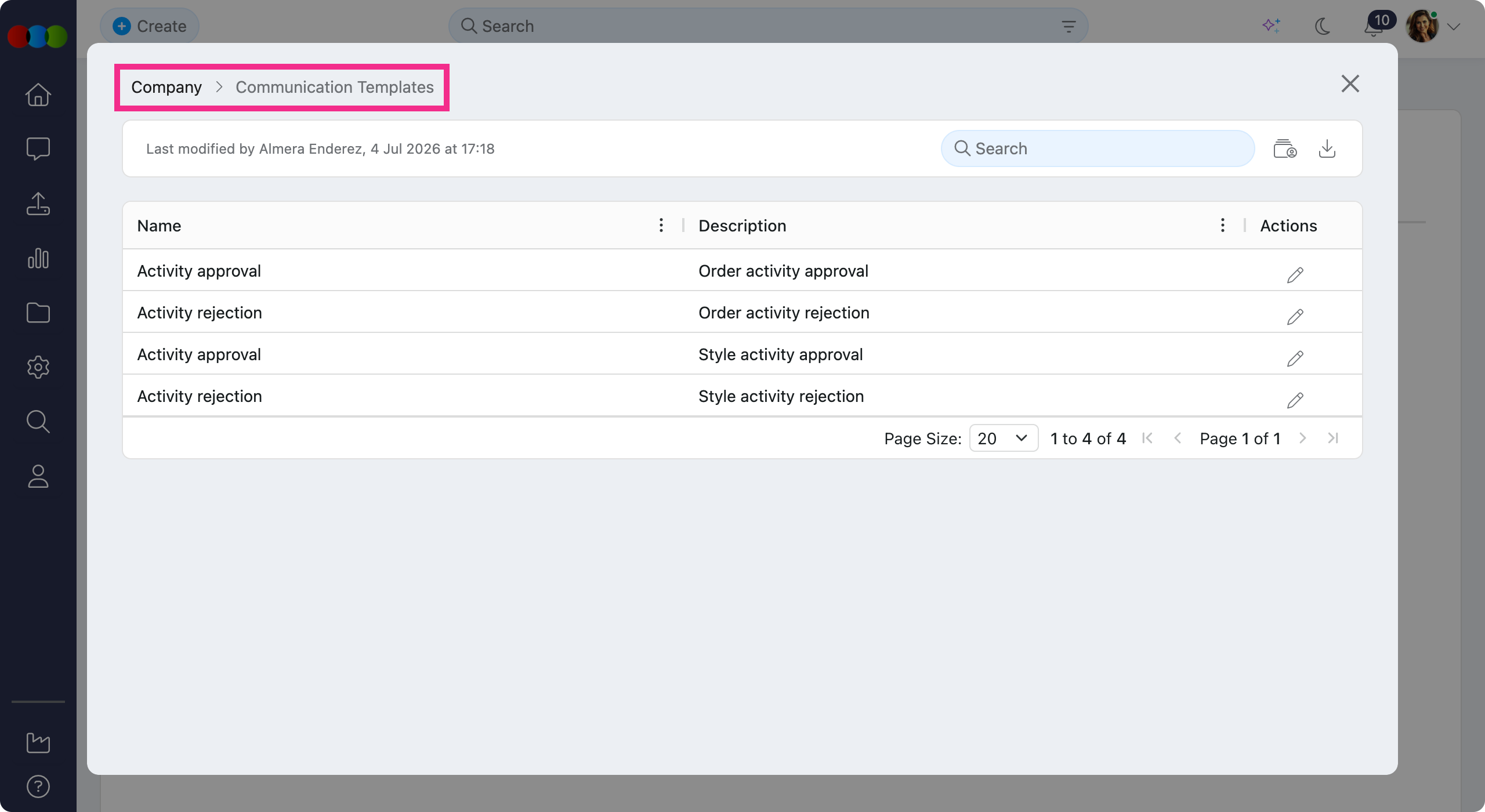
Task: Open the Description column options menu
Action: click(x=1223, y=225)
